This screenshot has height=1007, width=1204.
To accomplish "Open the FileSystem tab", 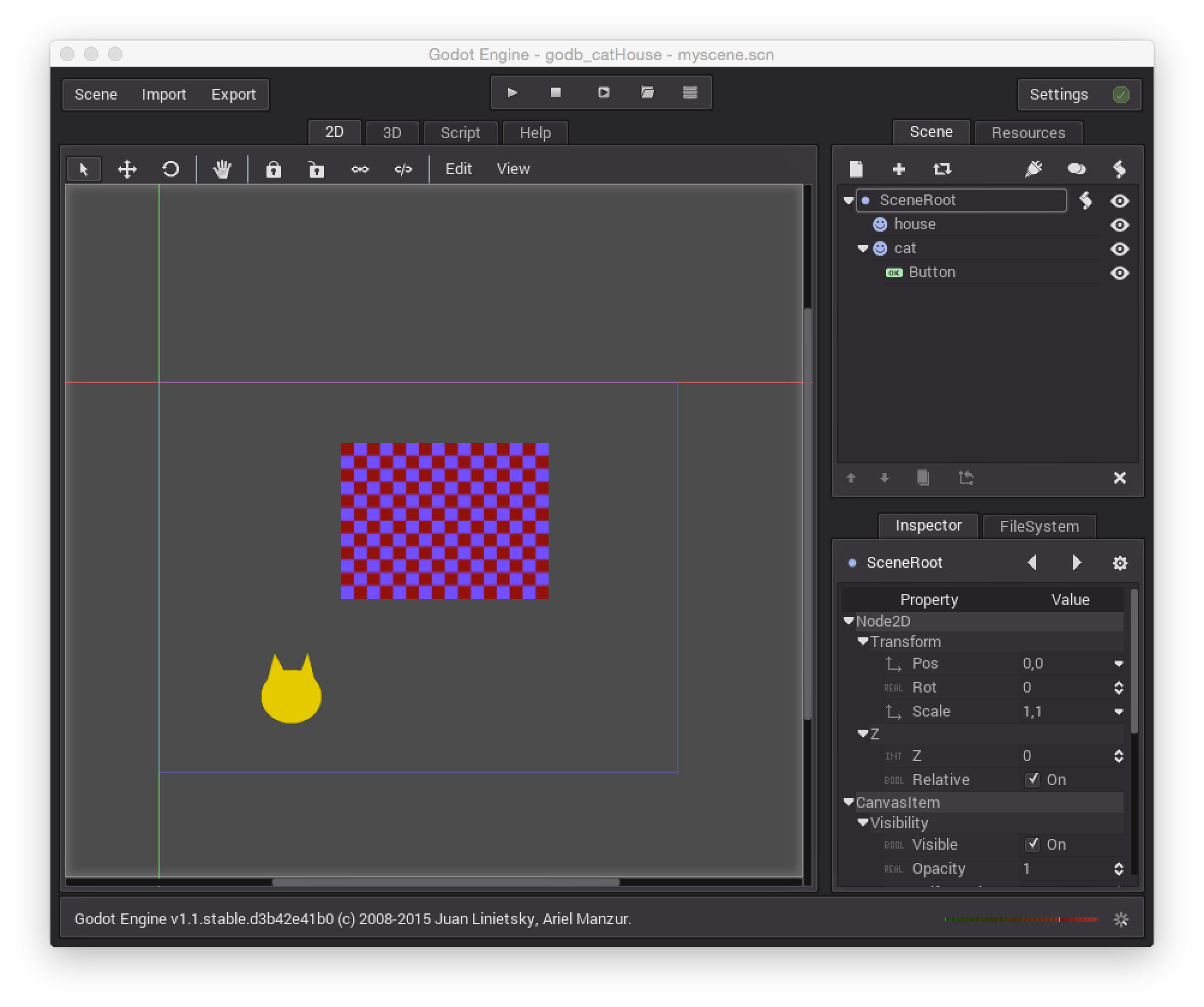I will [1040, 526].
